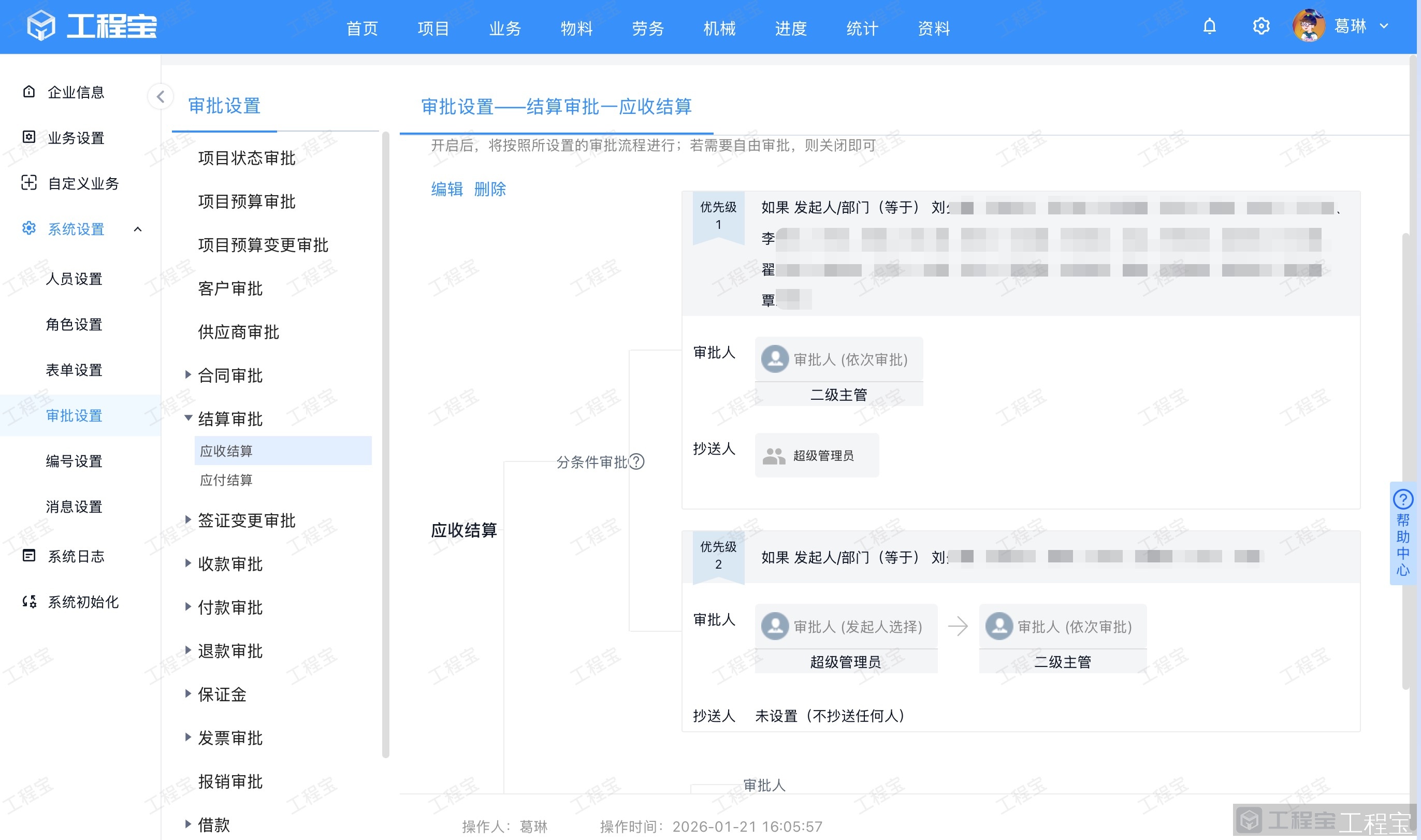Image resolution: width=1421 pixels, height=840 pixels.
Task: Switch to the 统计 navigation item
Action: click(x=861, y=28)
